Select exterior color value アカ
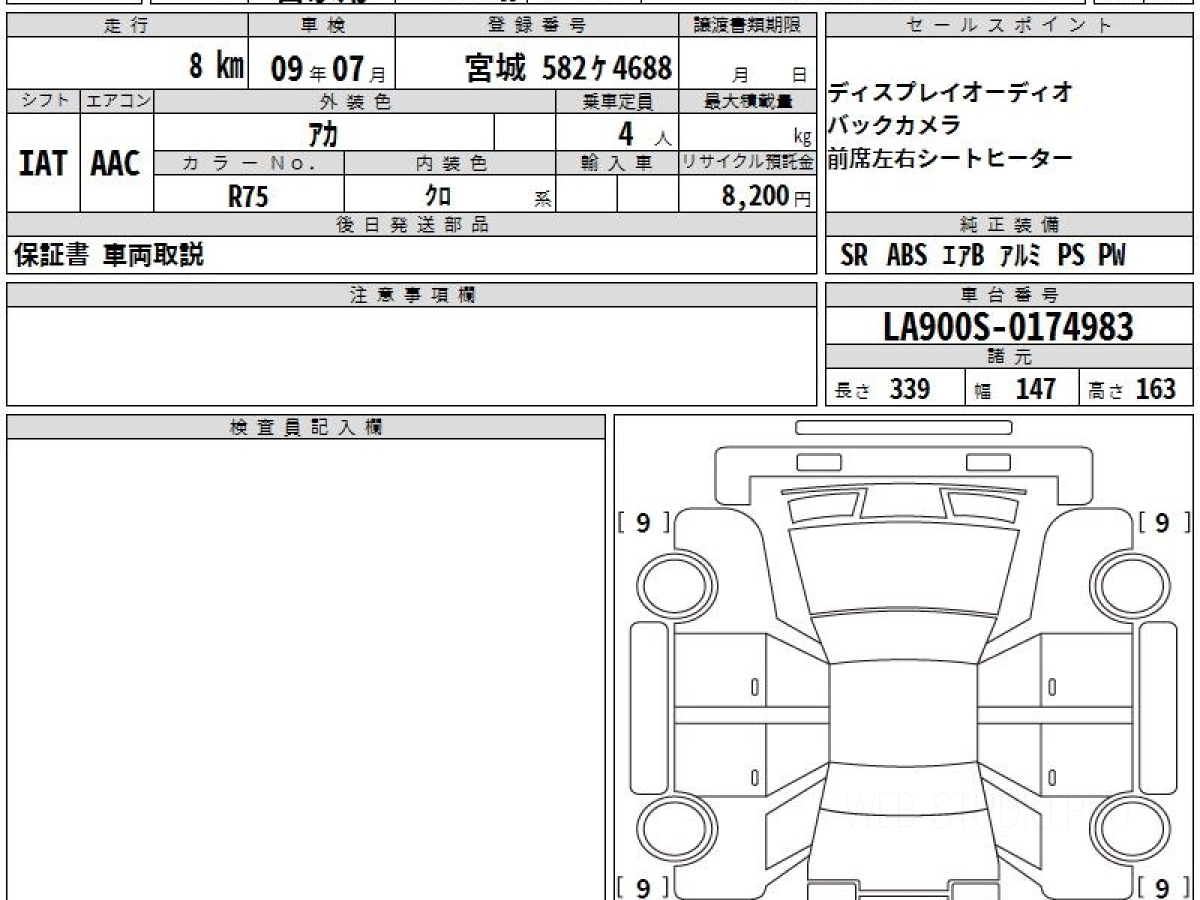Image resolution: width=1200 pixels, height=900 pixels. click(x=322, y=133)
